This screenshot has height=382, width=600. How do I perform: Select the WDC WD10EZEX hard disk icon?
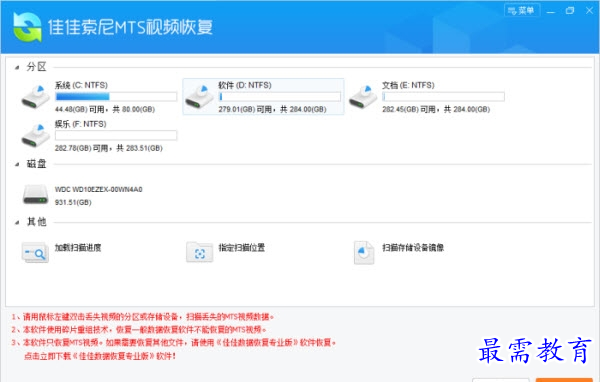(35, 195)
